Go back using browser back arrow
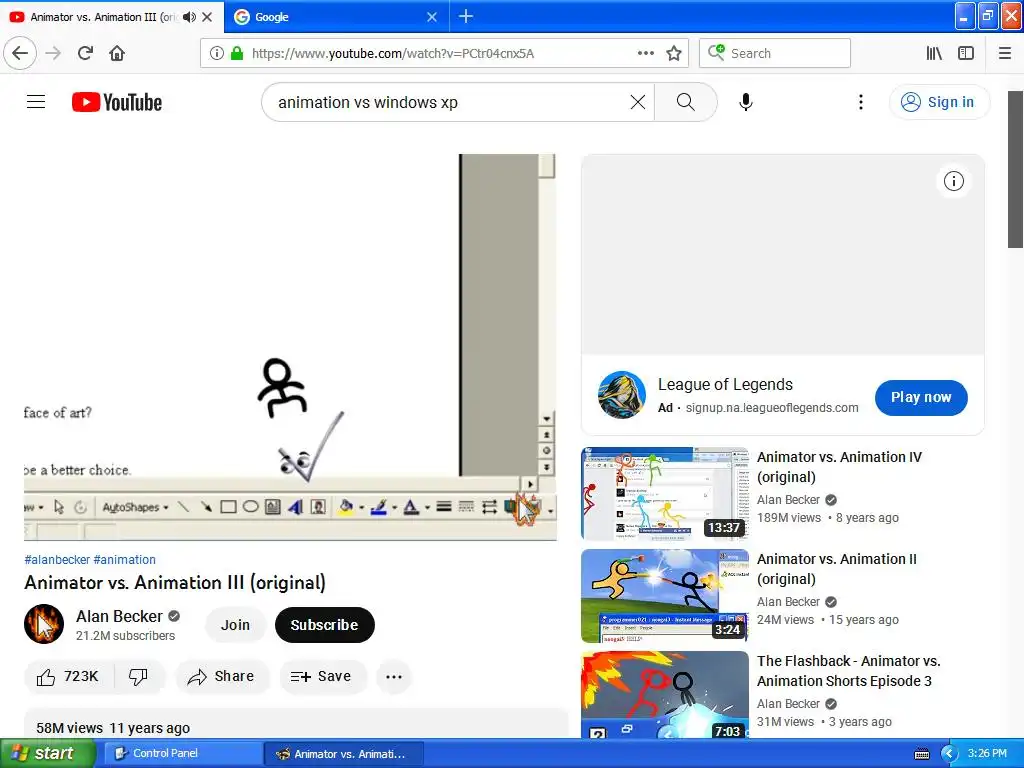The width and height of the screenshot is (1024, 768). [x=20, y=53]
